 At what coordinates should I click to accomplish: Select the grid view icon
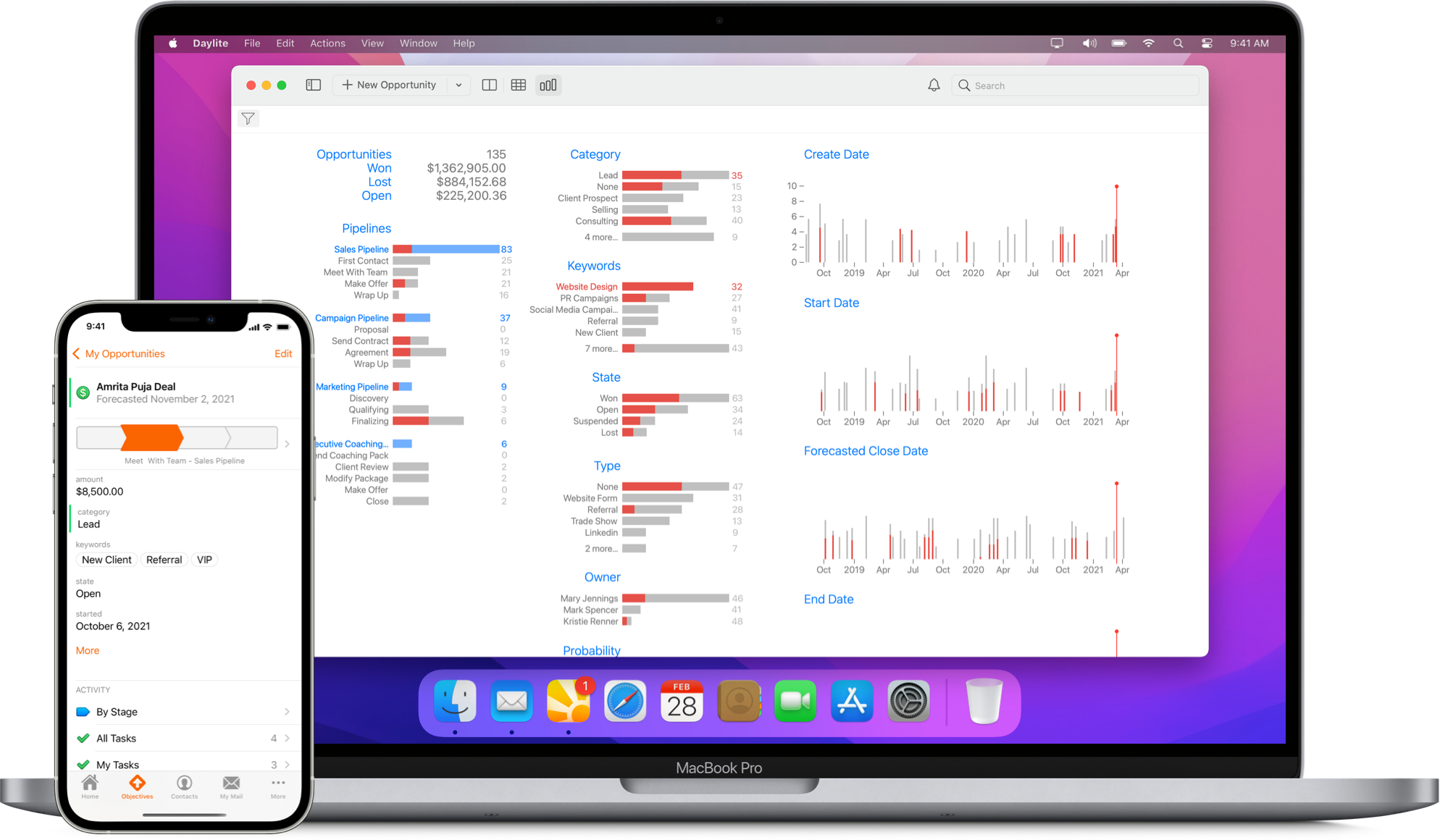point(518,84)
